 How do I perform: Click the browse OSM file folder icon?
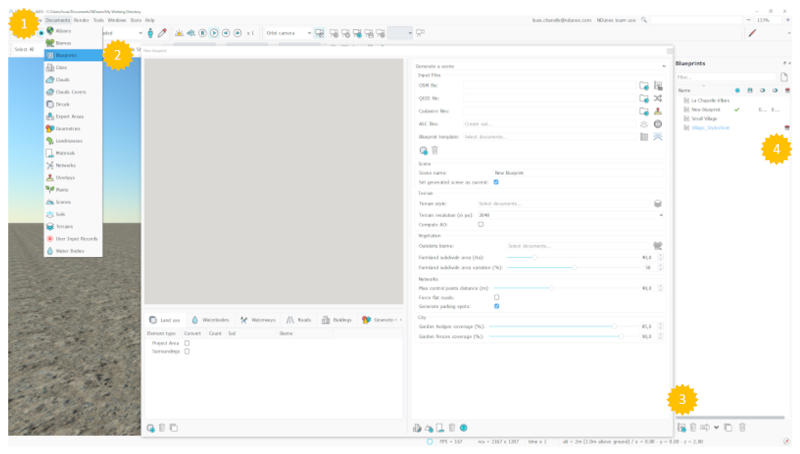tap(644, 86)
